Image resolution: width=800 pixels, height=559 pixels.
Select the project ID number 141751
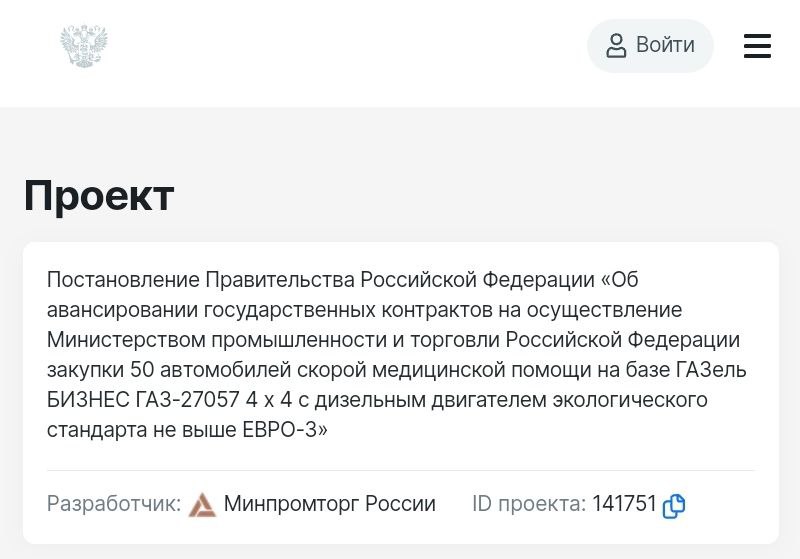624,504
